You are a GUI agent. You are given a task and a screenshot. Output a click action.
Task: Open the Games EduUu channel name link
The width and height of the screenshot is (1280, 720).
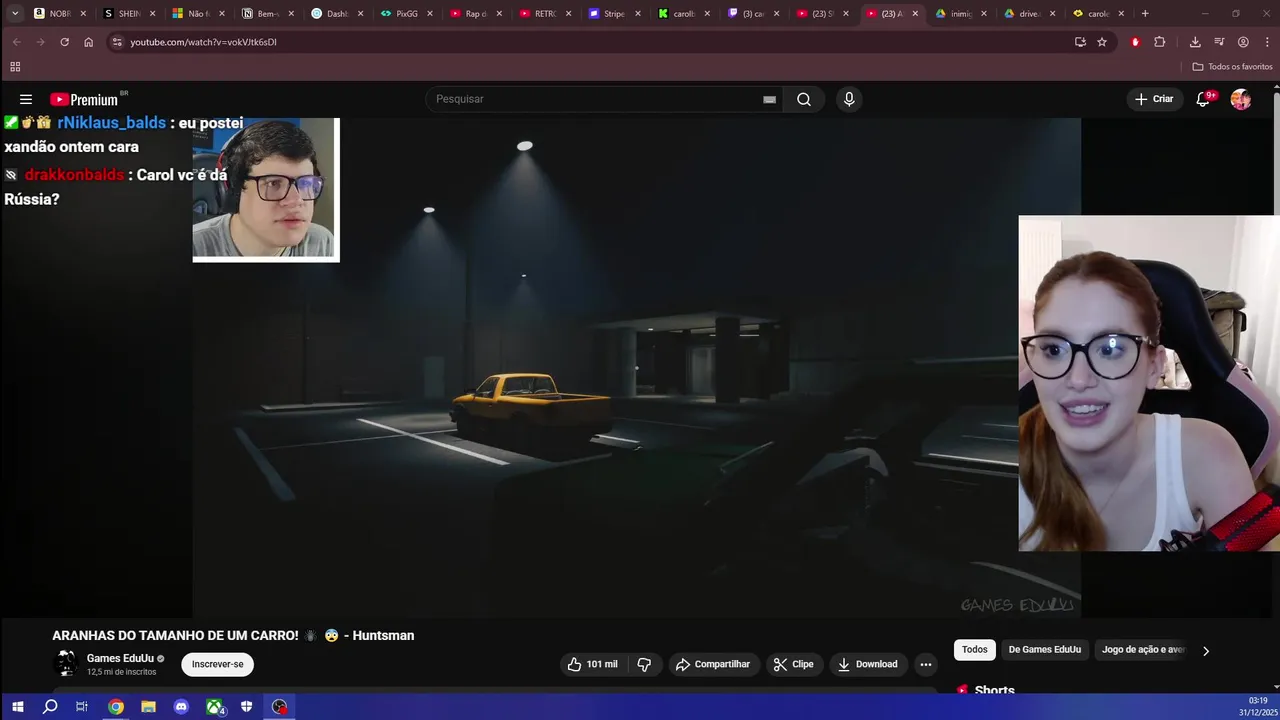pos(120,658)
